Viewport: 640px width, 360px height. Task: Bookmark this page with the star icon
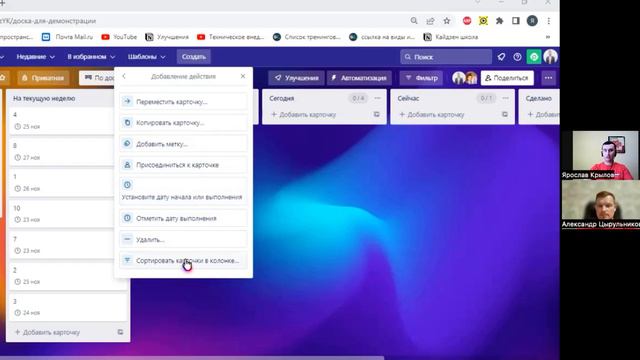click(447, 21)
